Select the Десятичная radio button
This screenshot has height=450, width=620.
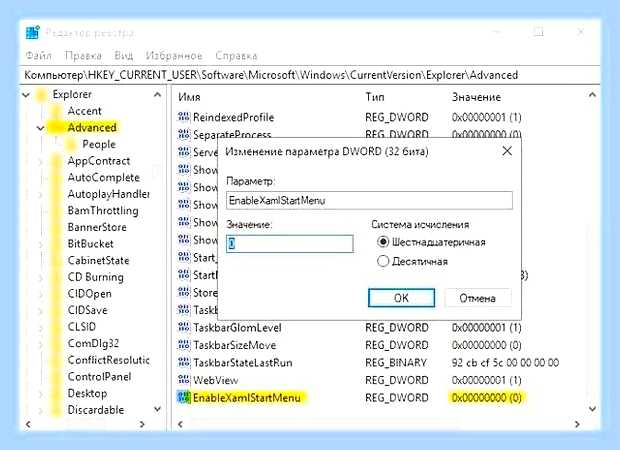click(383, 261)
